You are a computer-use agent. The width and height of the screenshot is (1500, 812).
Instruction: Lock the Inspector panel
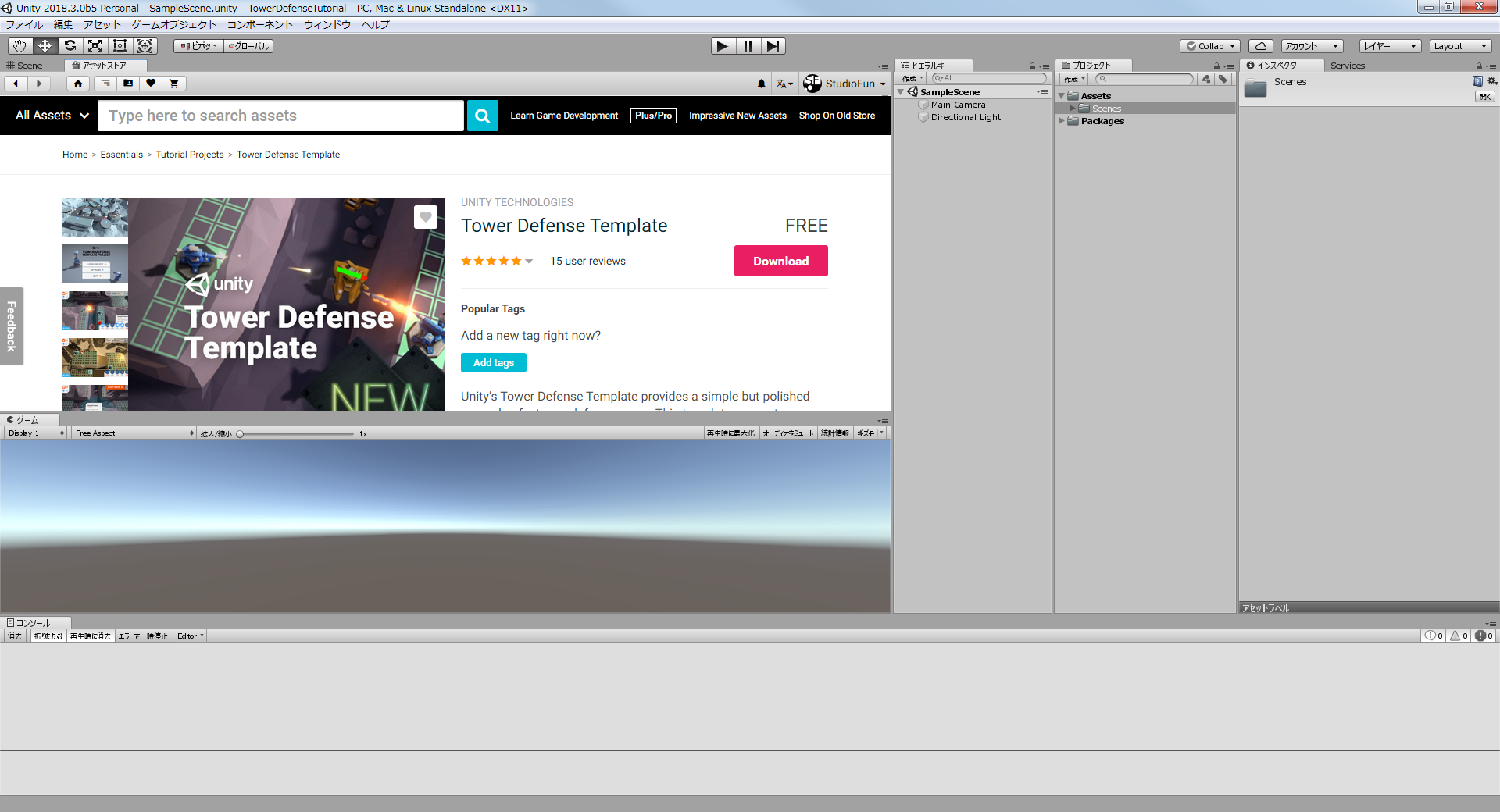click(x=1479, y=66)
